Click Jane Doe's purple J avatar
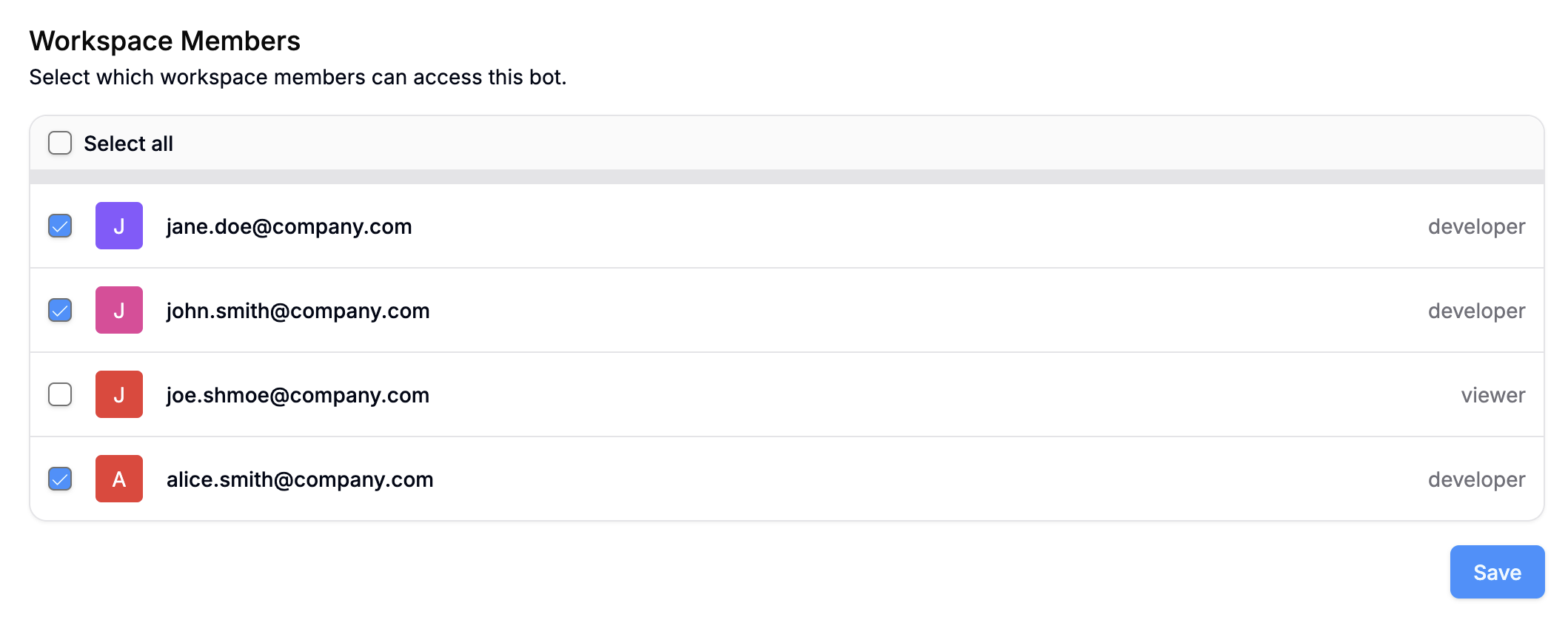Image resolution: width=1568 pixels, height=617 pixels. [118, 226]
